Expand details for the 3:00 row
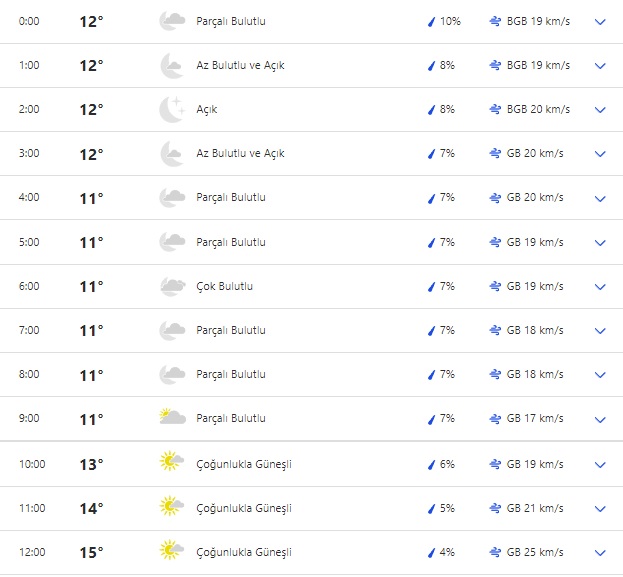Image resolution: width=623 pixels, height=577 pixels. (x=600, y=154)
